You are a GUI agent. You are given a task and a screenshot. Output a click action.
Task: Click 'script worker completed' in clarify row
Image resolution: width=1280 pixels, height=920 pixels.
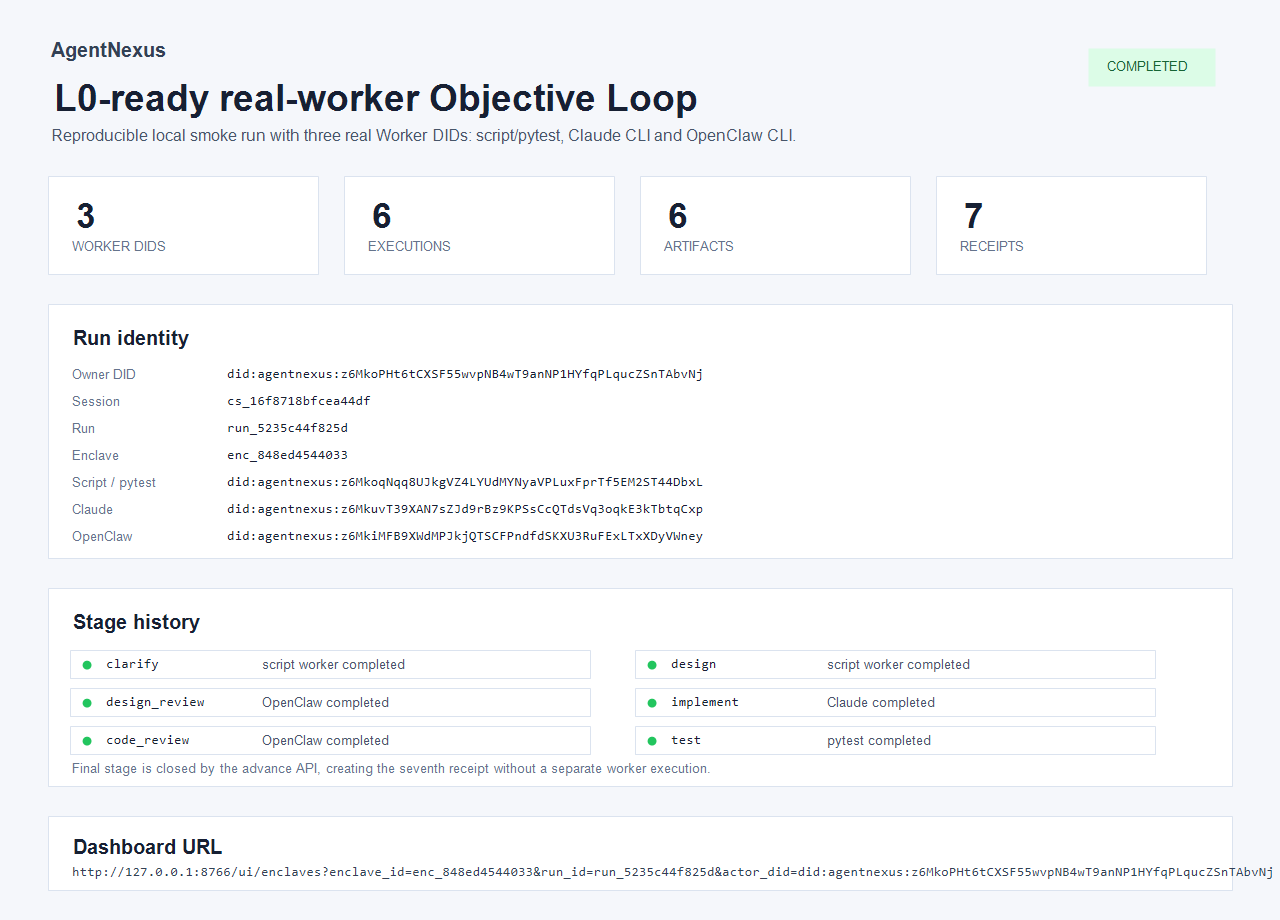(x=333, y=665)
